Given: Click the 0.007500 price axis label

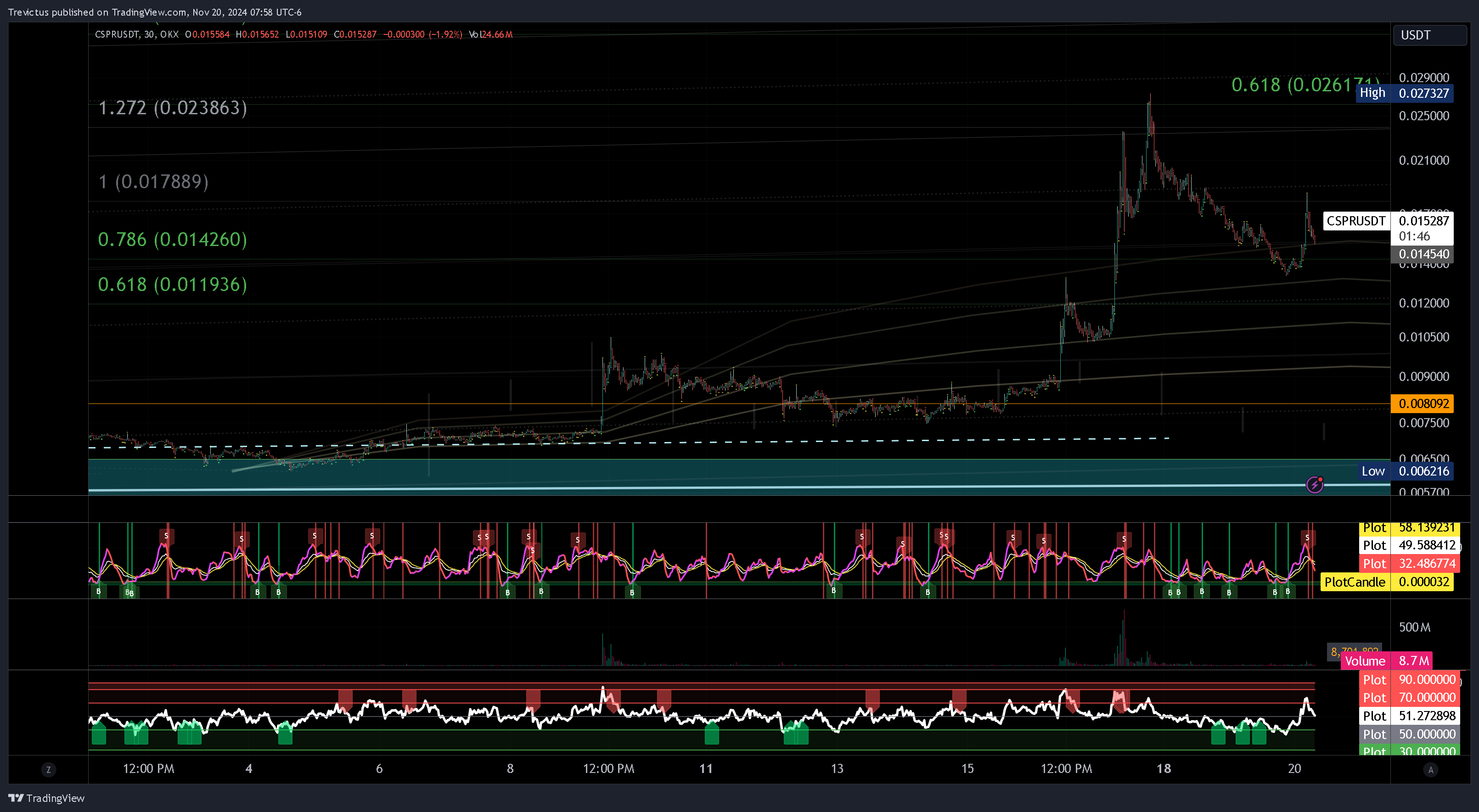Looking at the screenshot, I should click(x=1424, y=423).
